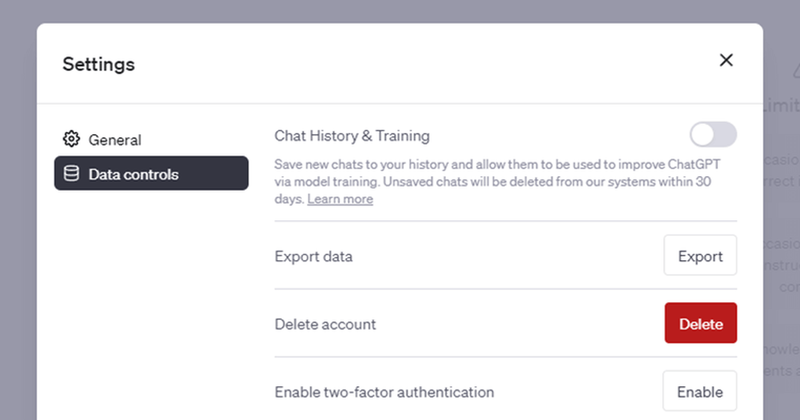Click the Delete account row label
This screenshot has height=420, width=800.
coord(325,324)
